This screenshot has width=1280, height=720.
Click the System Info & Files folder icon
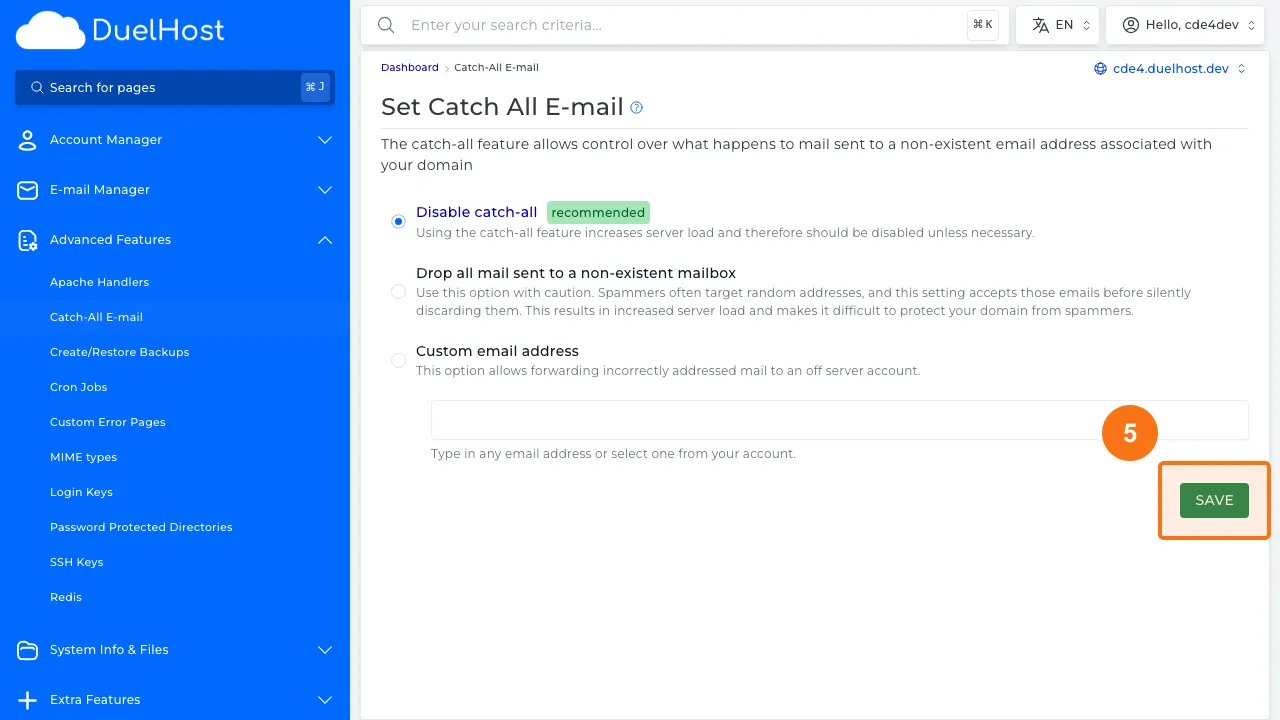tap(27, 650)
